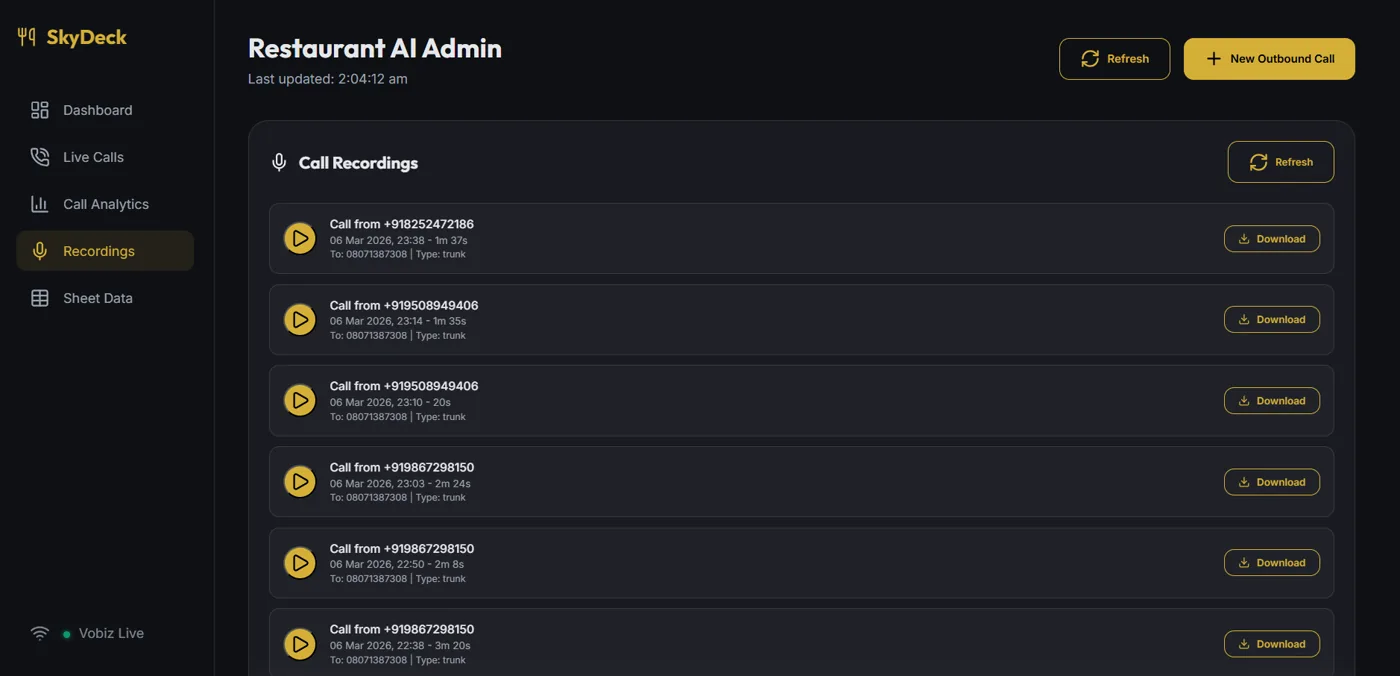Viewport: 1400px width, 676px height.
Task: Download the 22:38 call recording
Action: 1272,644
